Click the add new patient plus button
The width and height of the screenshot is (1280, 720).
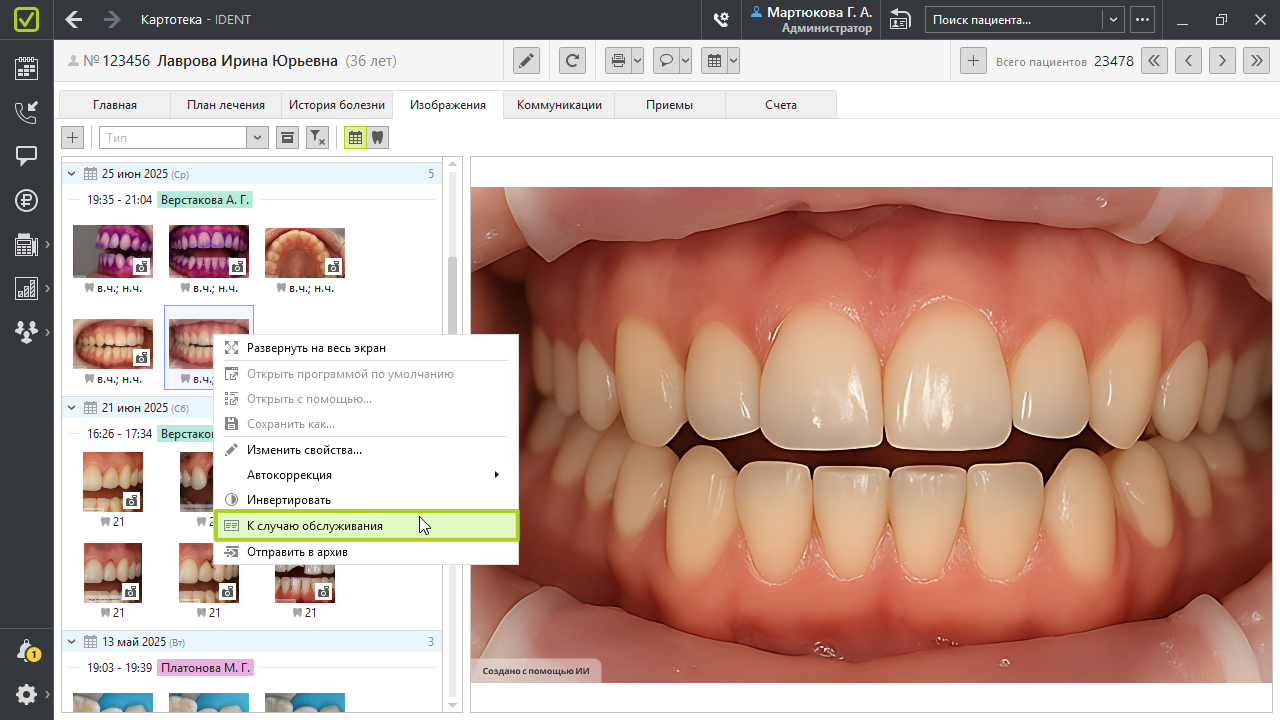(x=973, y=61)
